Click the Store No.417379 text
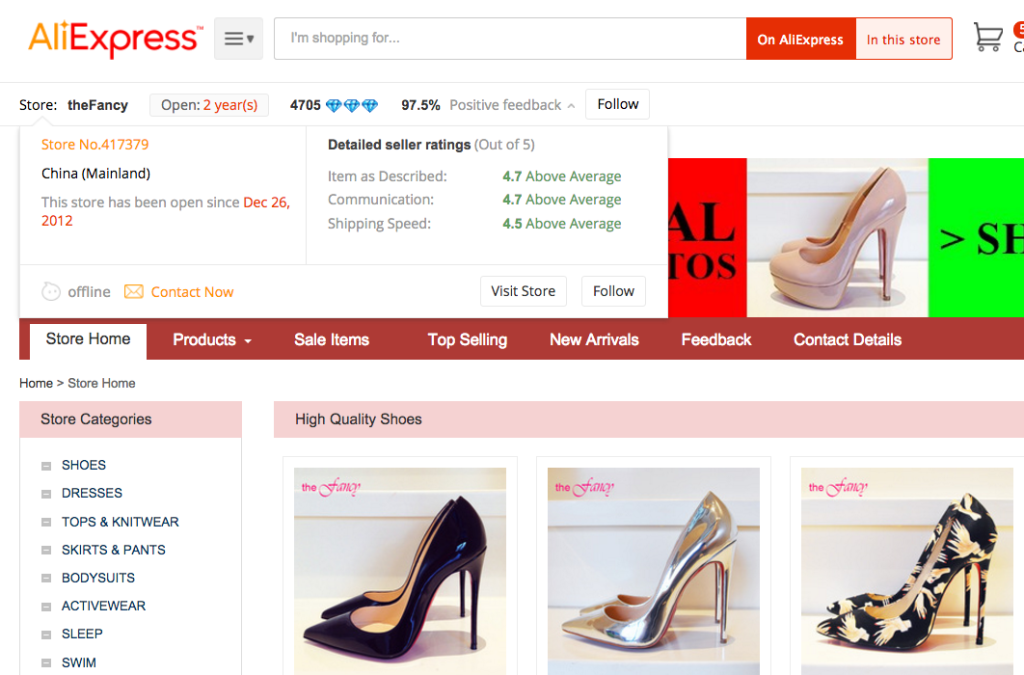 pos(95,145)
